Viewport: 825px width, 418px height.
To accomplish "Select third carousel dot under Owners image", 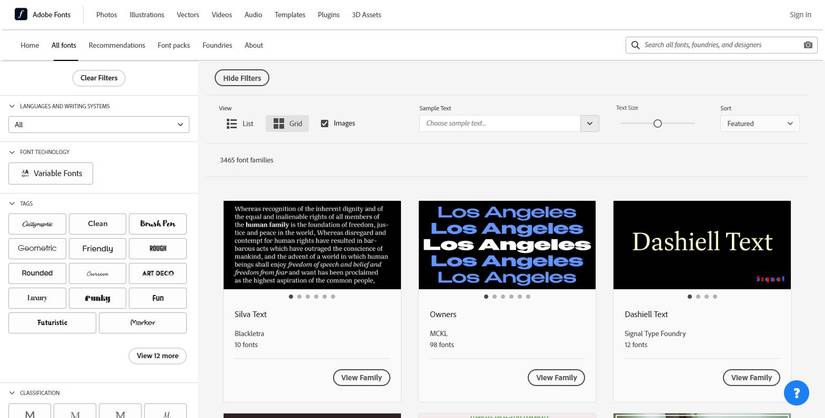I will tap(503, 297).
